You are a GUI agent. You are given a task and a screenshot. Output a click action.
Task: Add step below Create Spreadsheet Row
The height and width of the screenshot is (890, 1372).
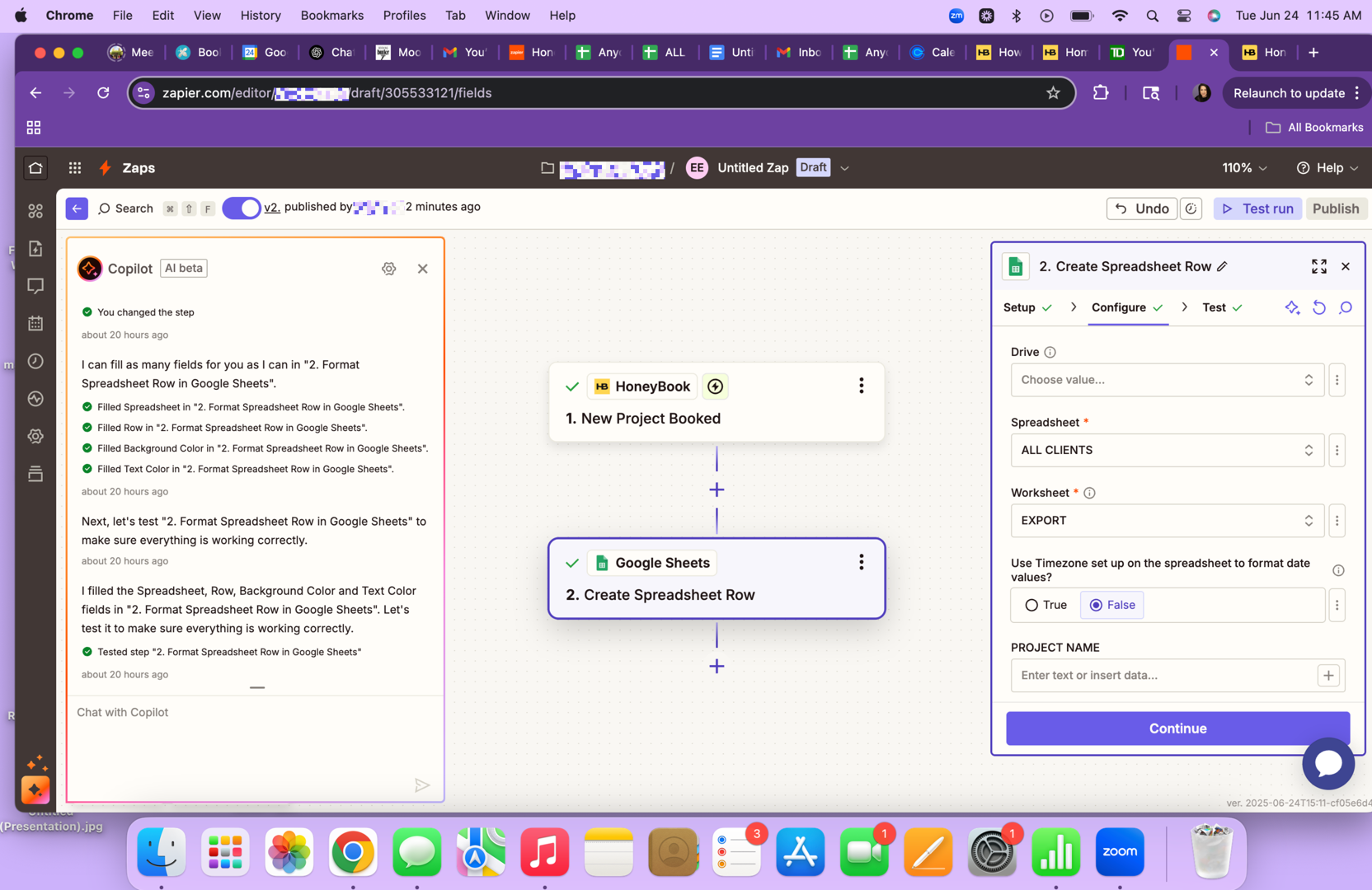click(717, 666)
